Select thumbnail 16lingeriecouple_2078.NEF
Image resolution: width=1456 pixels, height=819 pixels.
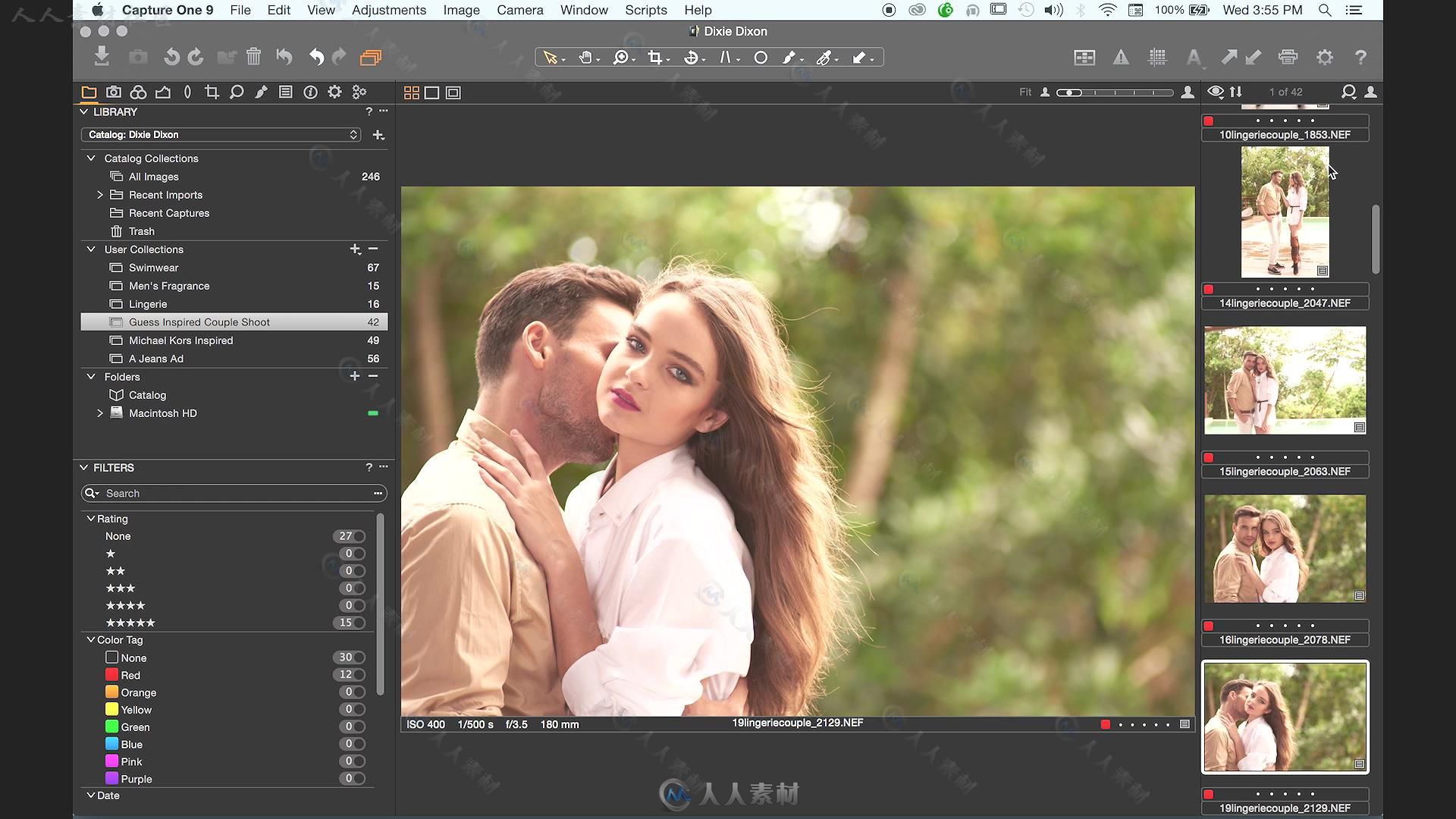1285,549
